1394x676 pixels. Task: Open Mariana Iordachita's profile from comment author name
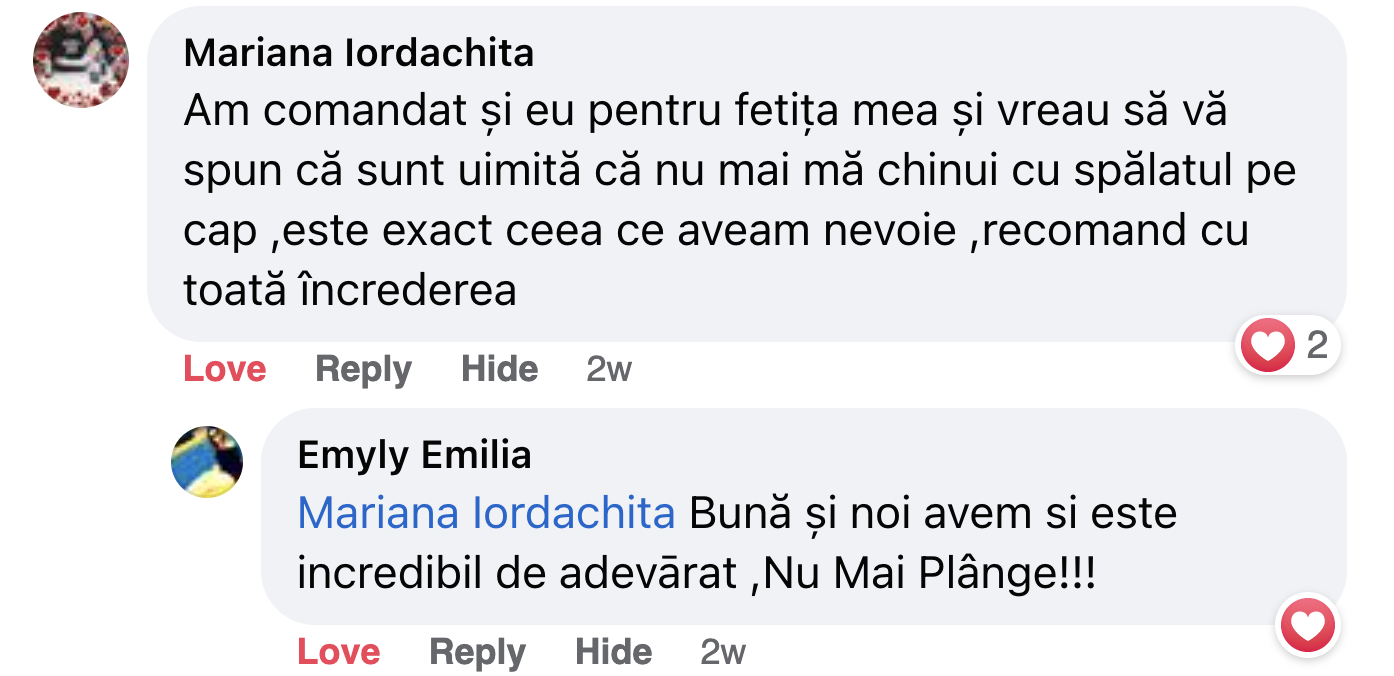pos(358,53)
